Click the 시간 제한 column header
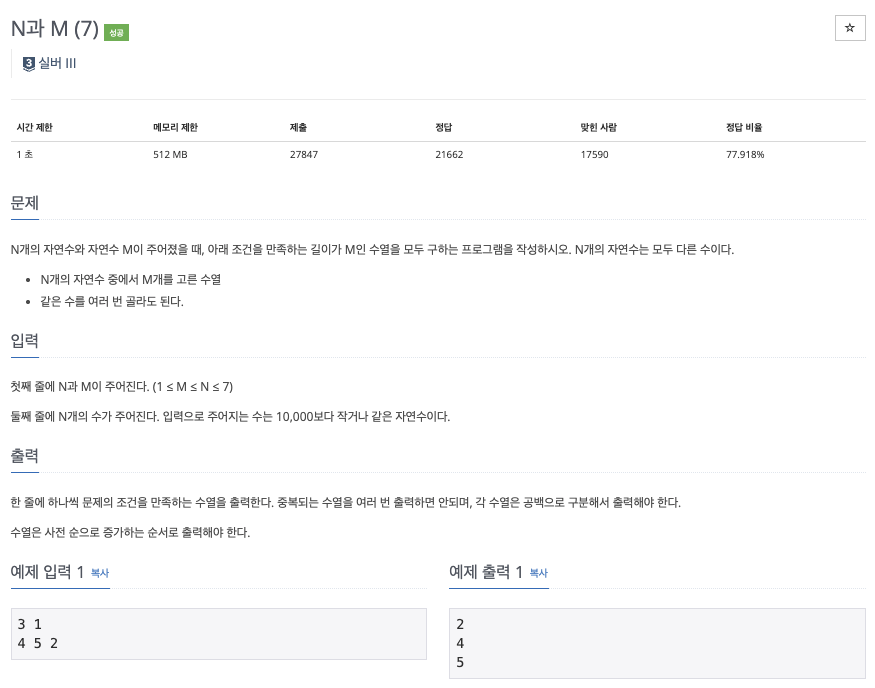 point(35,127)
